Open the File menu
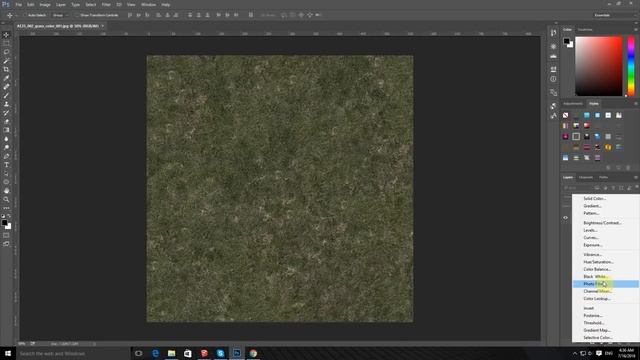This screenshot has width=640, height=360. click(x=19, y=4)
